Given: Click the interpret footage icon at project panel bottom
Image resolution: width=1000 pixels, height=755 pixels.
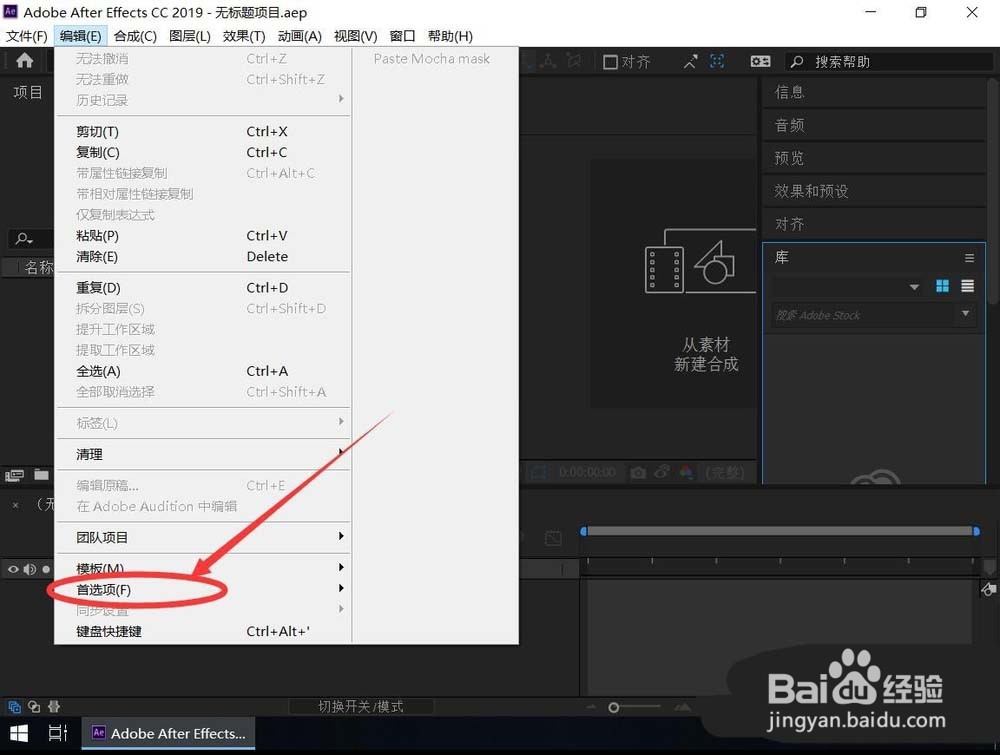Looking at the screenshot, I should (x=14, y=475).
